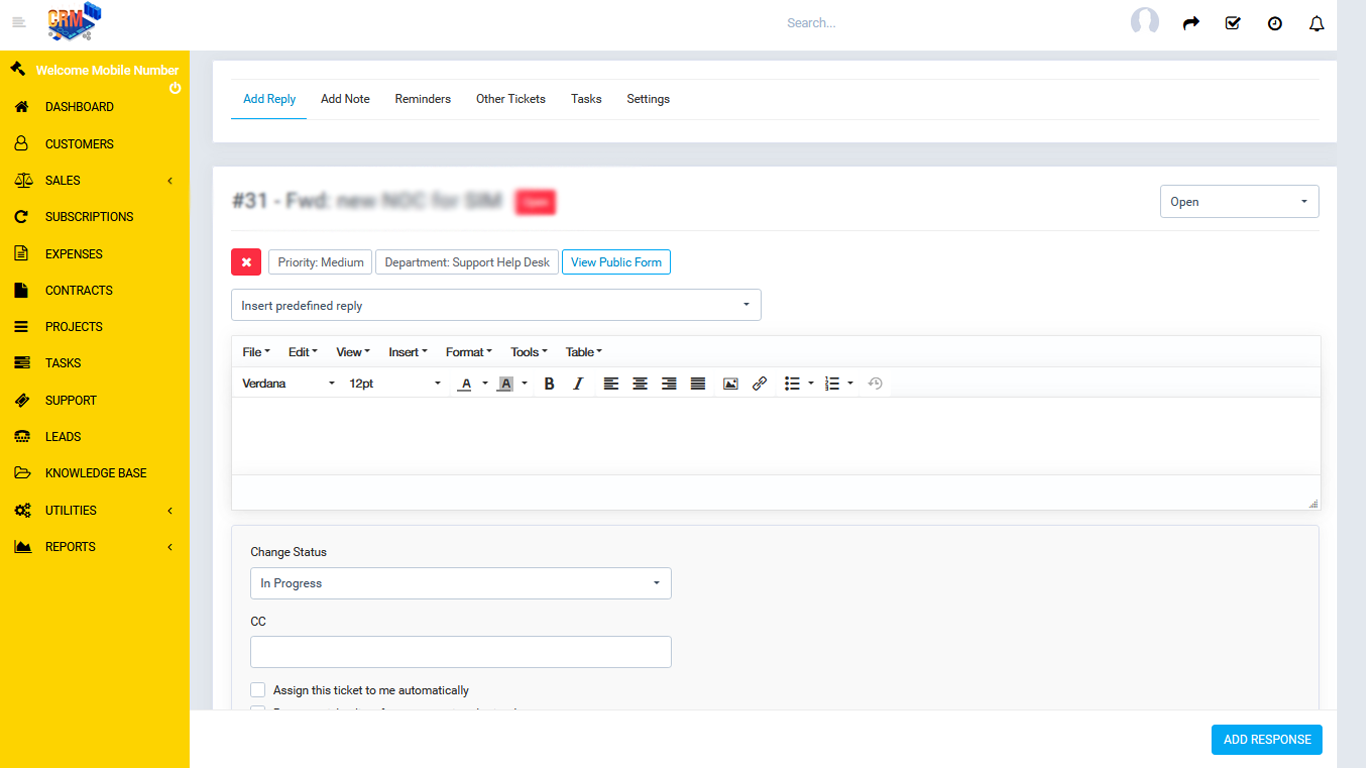Click the red X button near Priority
The height and width of the screenshot is (768, 1366).
[246, 262]
